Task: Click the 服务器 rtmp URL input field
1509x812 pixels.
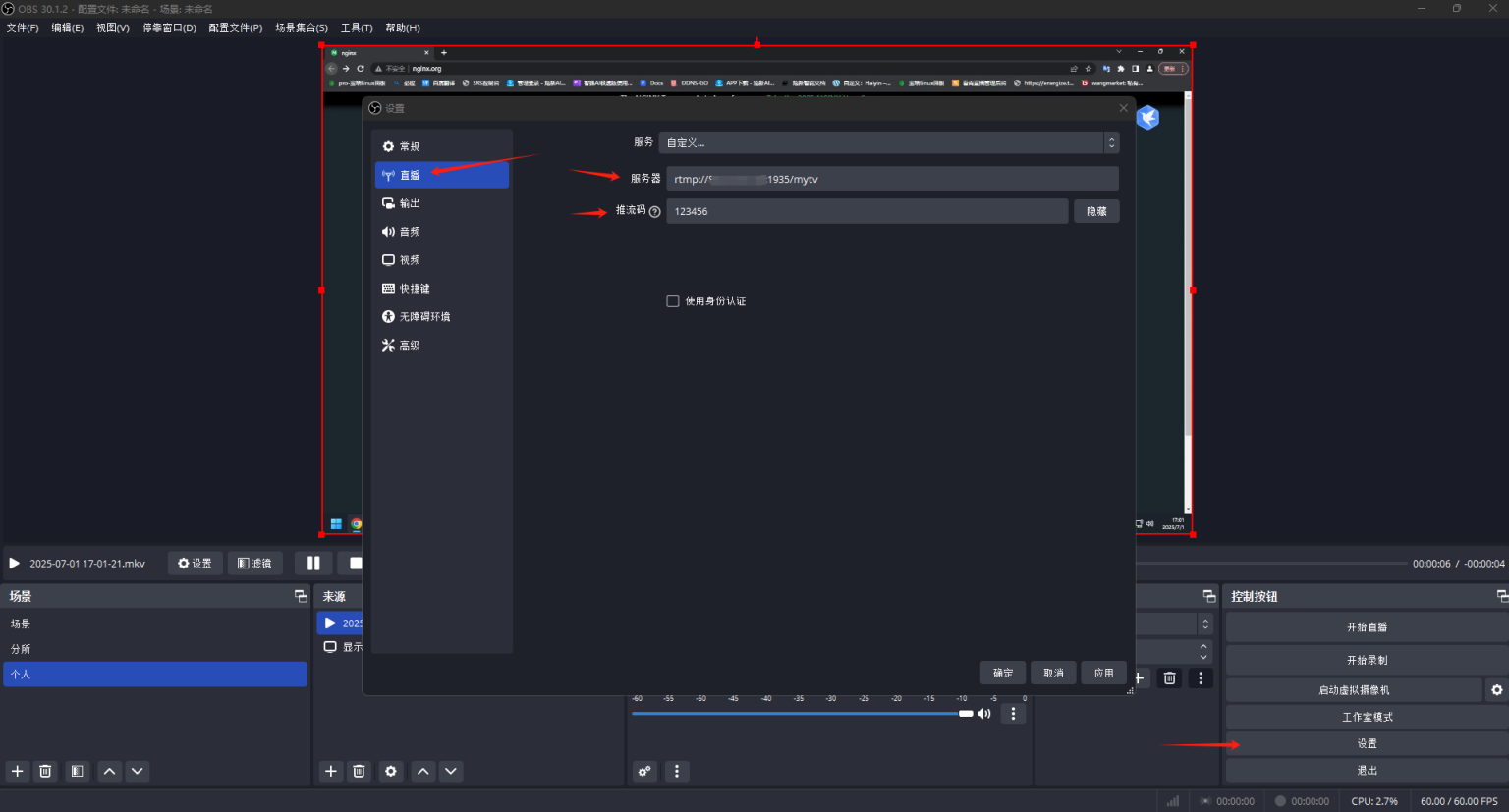Action: pos(891,179)
